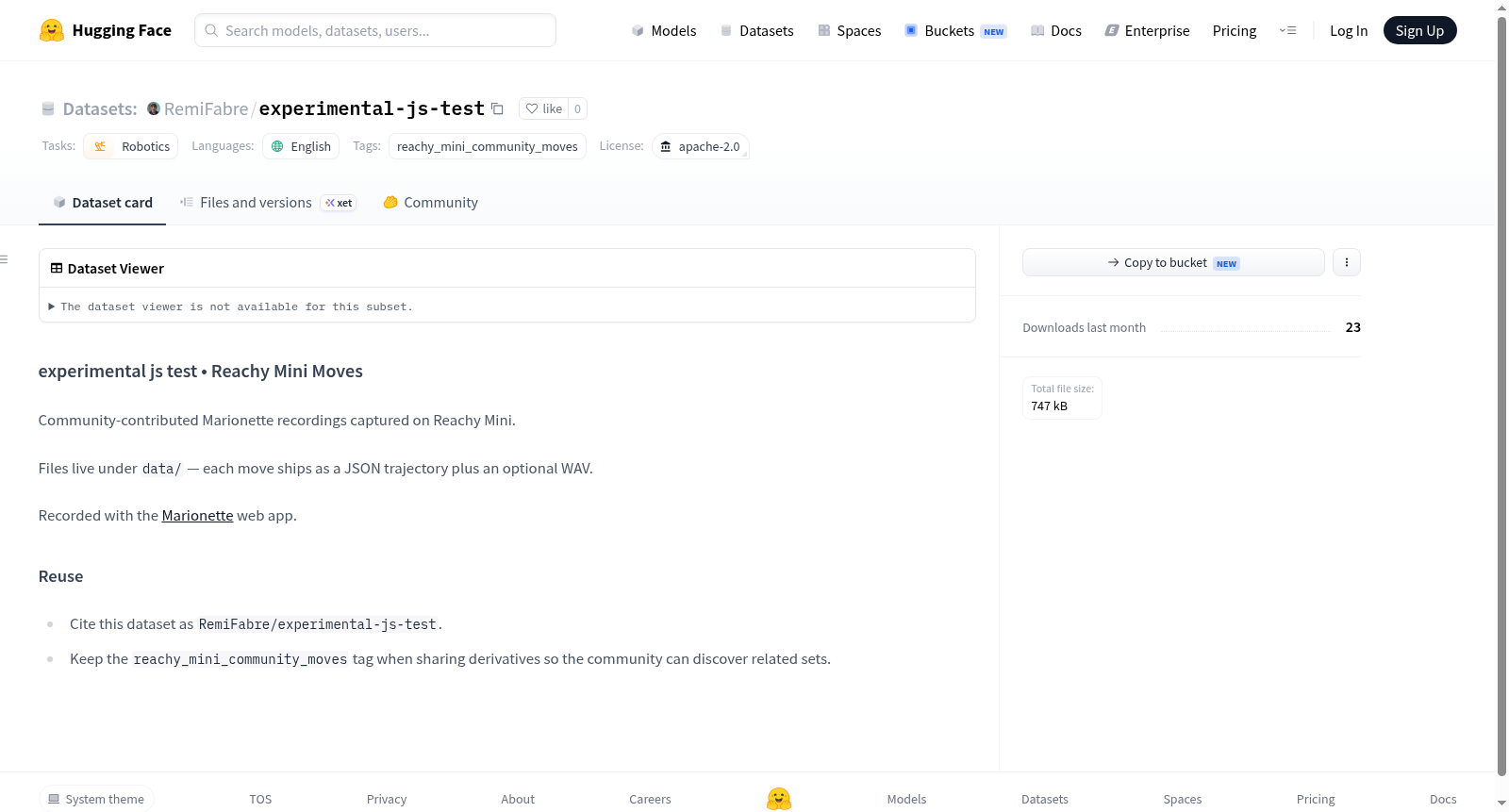Expand the additional navigation menu
The height and width of the screenshot is (812, 1509).
(x=1287, y=30)
